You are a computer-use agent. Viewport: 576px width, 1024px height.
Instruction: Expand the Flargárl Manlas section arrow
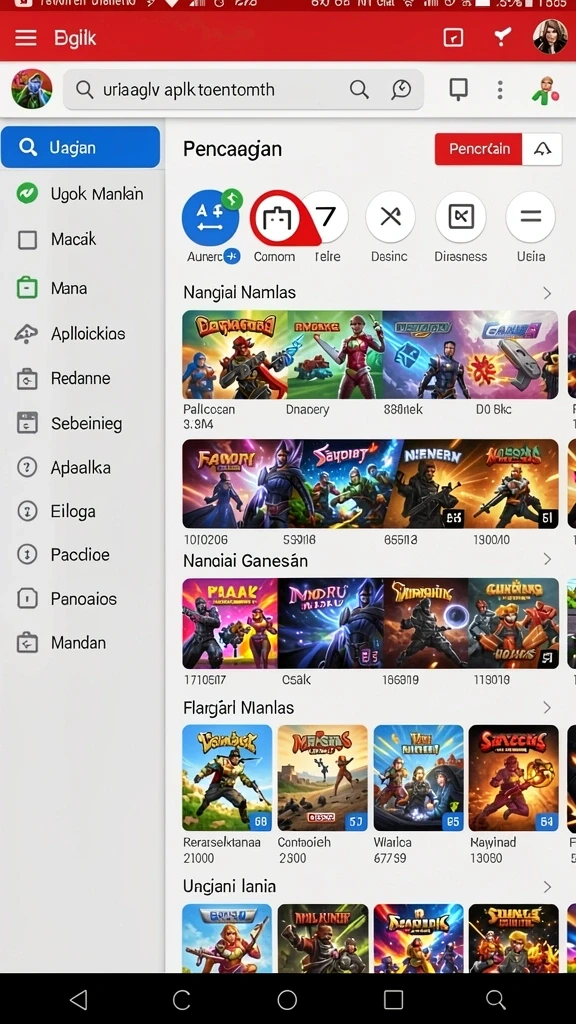(547, 708)
